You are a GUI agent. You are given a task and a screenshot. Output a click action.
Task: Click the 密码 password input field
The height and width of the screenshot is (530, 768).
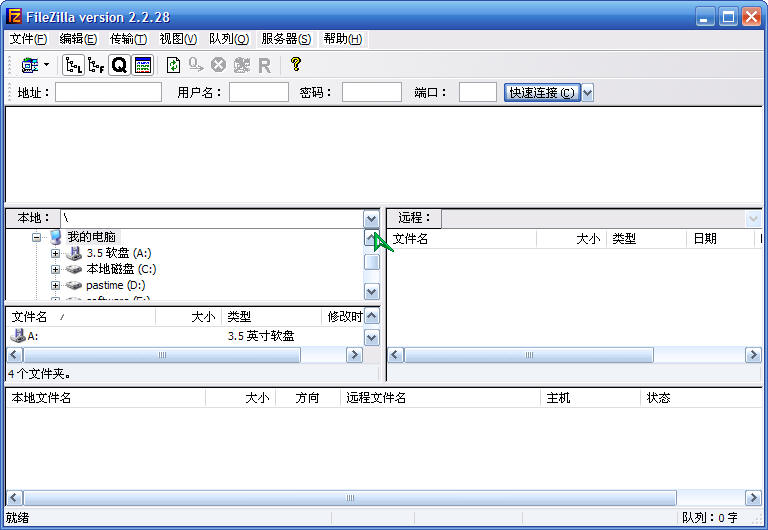click(x=372, y=92)
